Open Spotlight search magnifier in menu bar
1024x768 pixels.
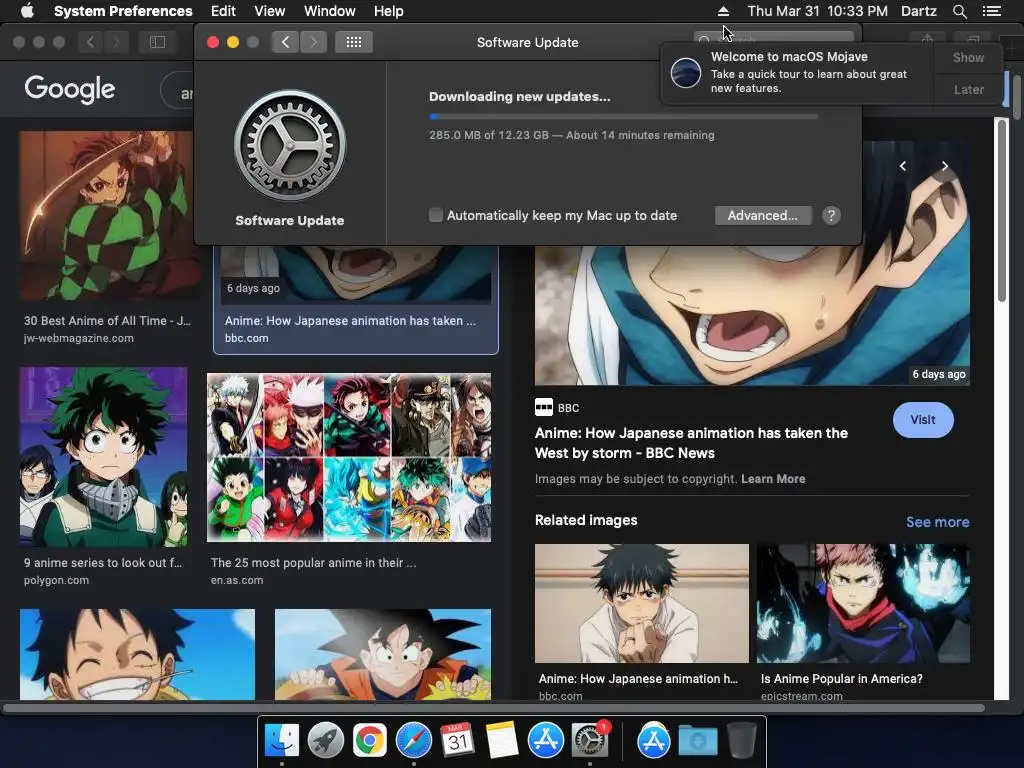pos(959,11)
